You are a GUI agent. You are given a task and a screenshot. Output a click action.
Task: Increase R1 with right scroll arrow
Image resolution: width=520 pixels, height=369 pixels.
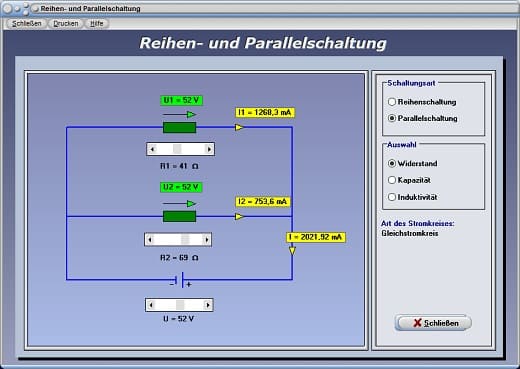coord(209,149)
